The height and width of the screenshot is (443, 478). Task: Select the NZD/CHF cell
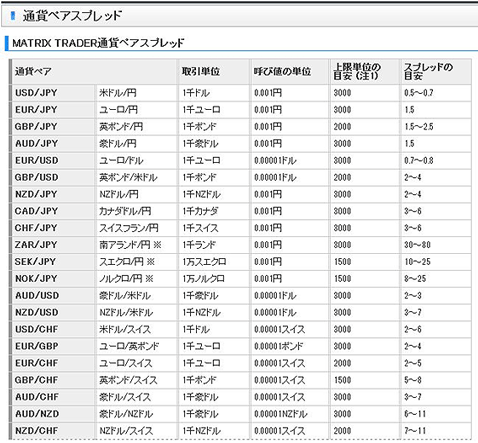(53, 431)
